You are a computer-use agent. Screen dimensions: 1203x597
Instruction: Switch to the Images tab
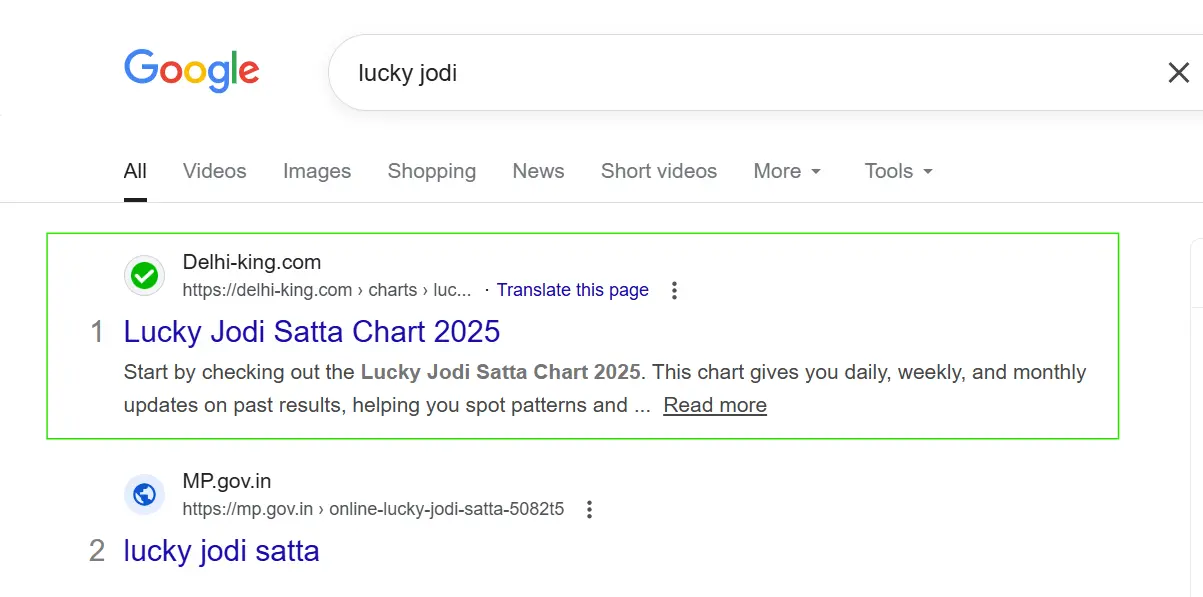coord(317,171)
